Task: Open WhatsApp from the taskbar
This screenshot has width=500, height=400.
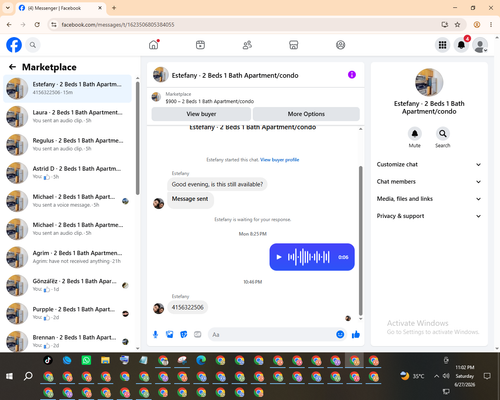Action: [x=86, y=360]
